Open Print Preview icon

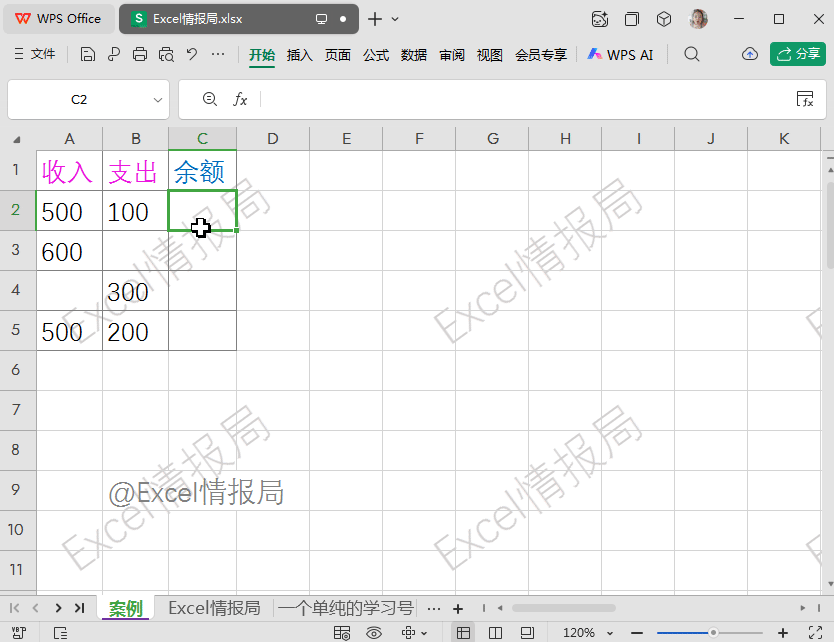166,54
